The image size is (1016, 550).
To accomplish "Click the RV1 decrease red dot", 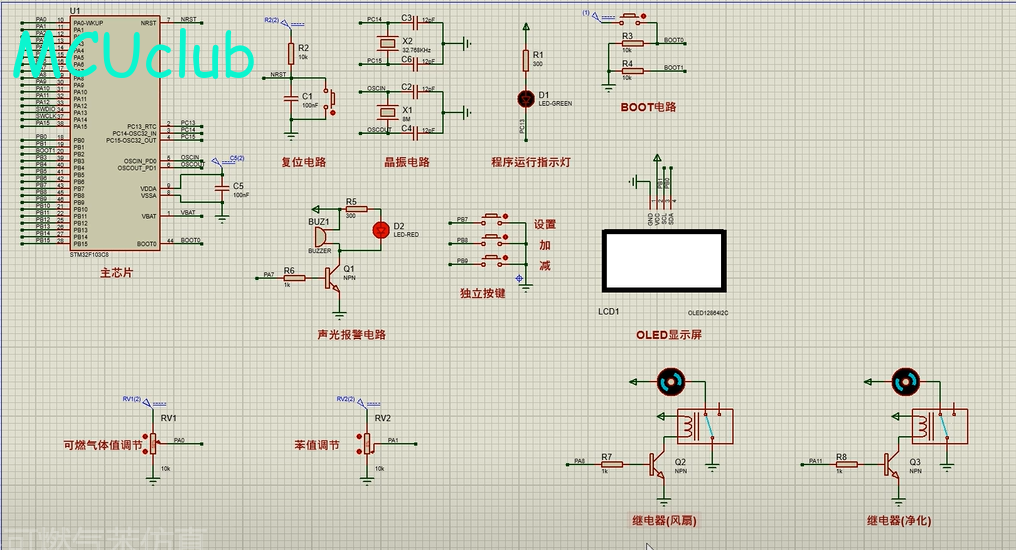I will pyautogui.click(x=146, y=451).
